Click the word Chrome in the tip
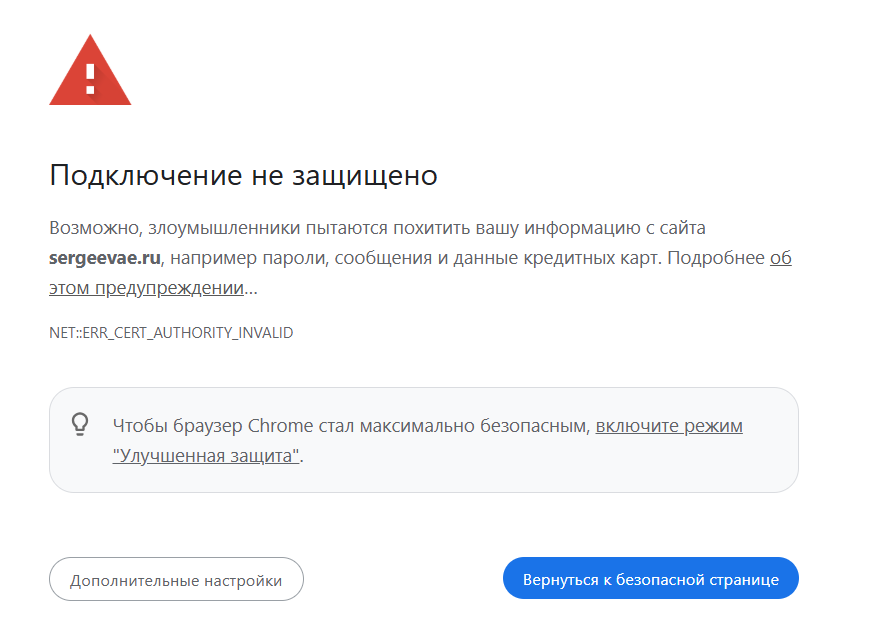The width and height of the screenshot is (870, 630). coord(280,426)
